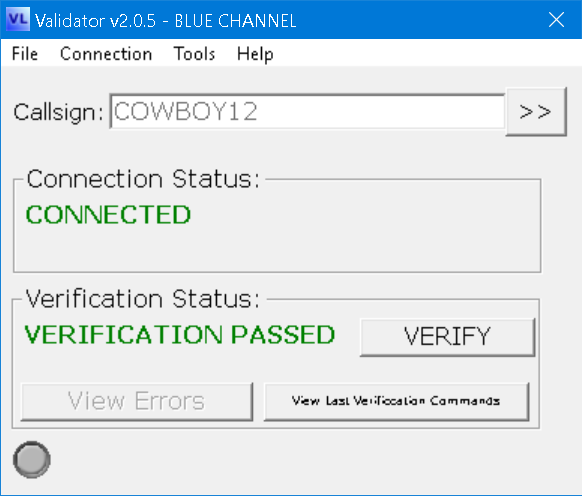Image resolution: width=582 pixels, height=496 pixels.
Task: Click the green CONNECTED status text
Action: (108, 215)
